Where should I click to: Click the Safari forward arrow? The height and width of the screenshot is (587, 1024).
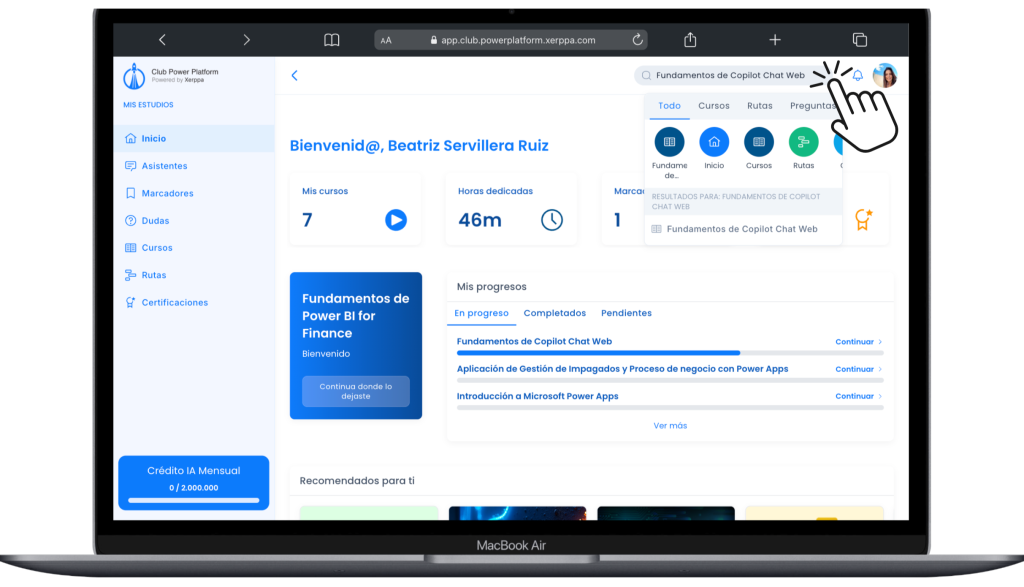tap(246, 40)
